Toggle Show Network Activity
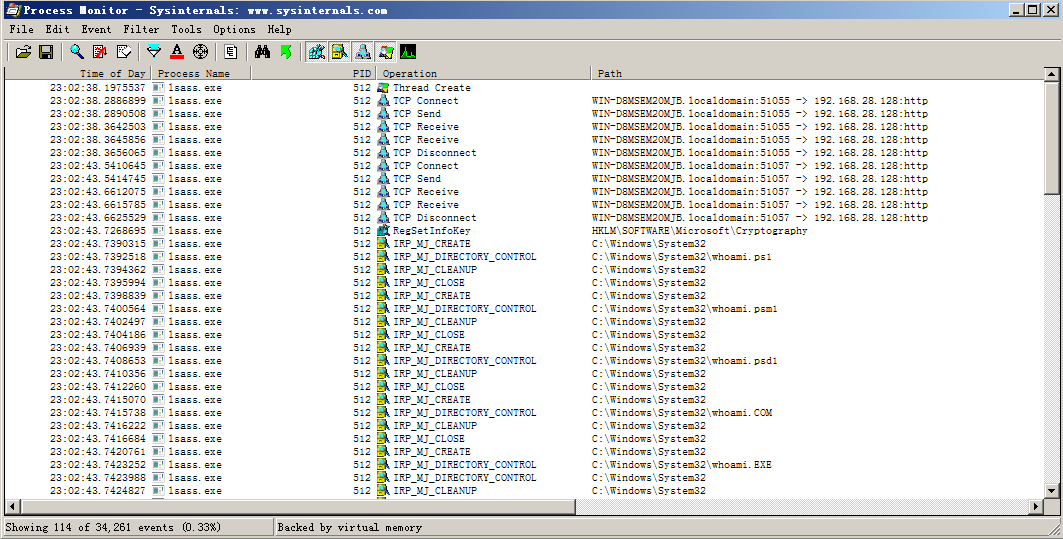This screenshot has width=1063, height=539. [x=363, y=51]
